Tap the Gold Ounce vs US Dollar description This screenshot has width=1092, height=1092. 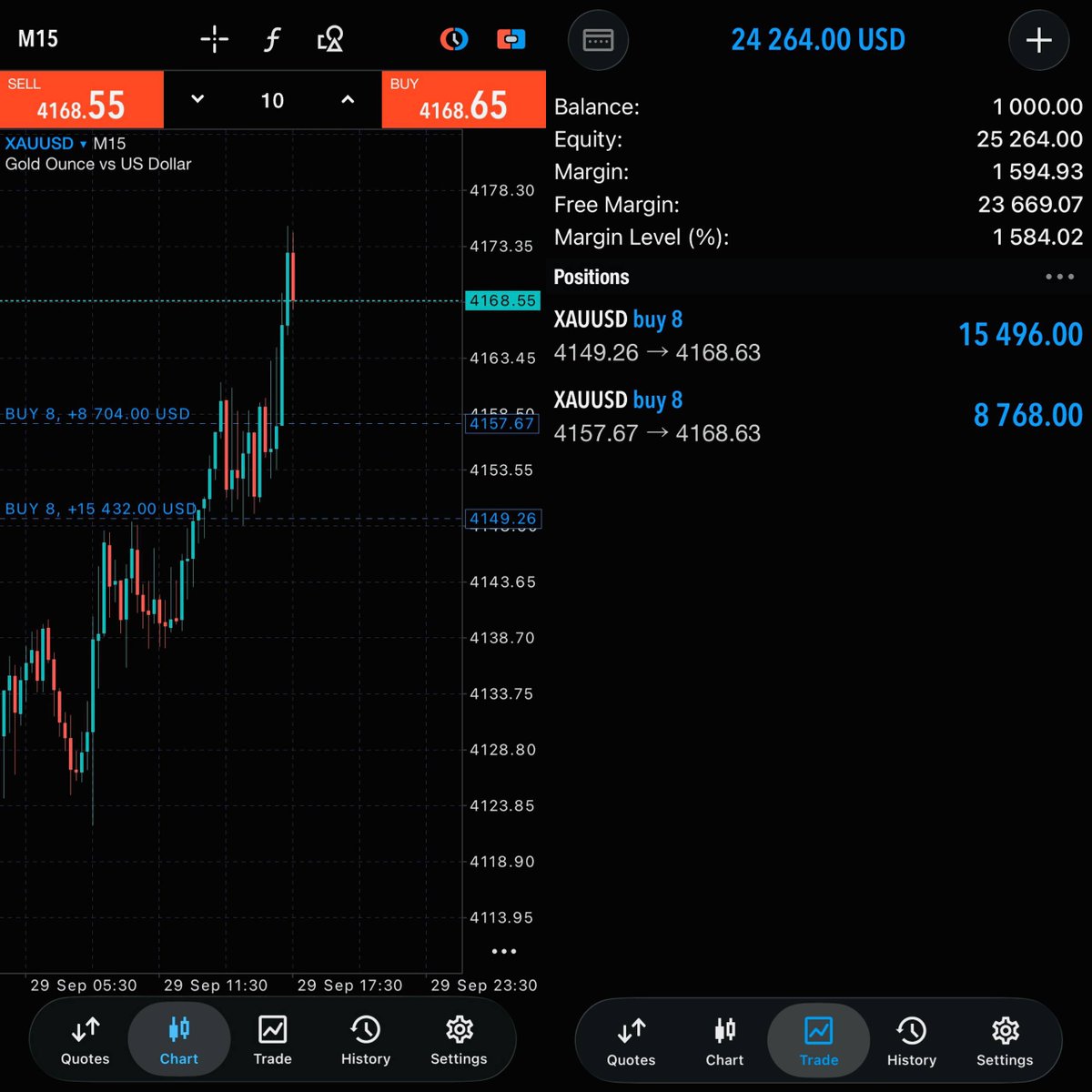(x=98, y=165)
